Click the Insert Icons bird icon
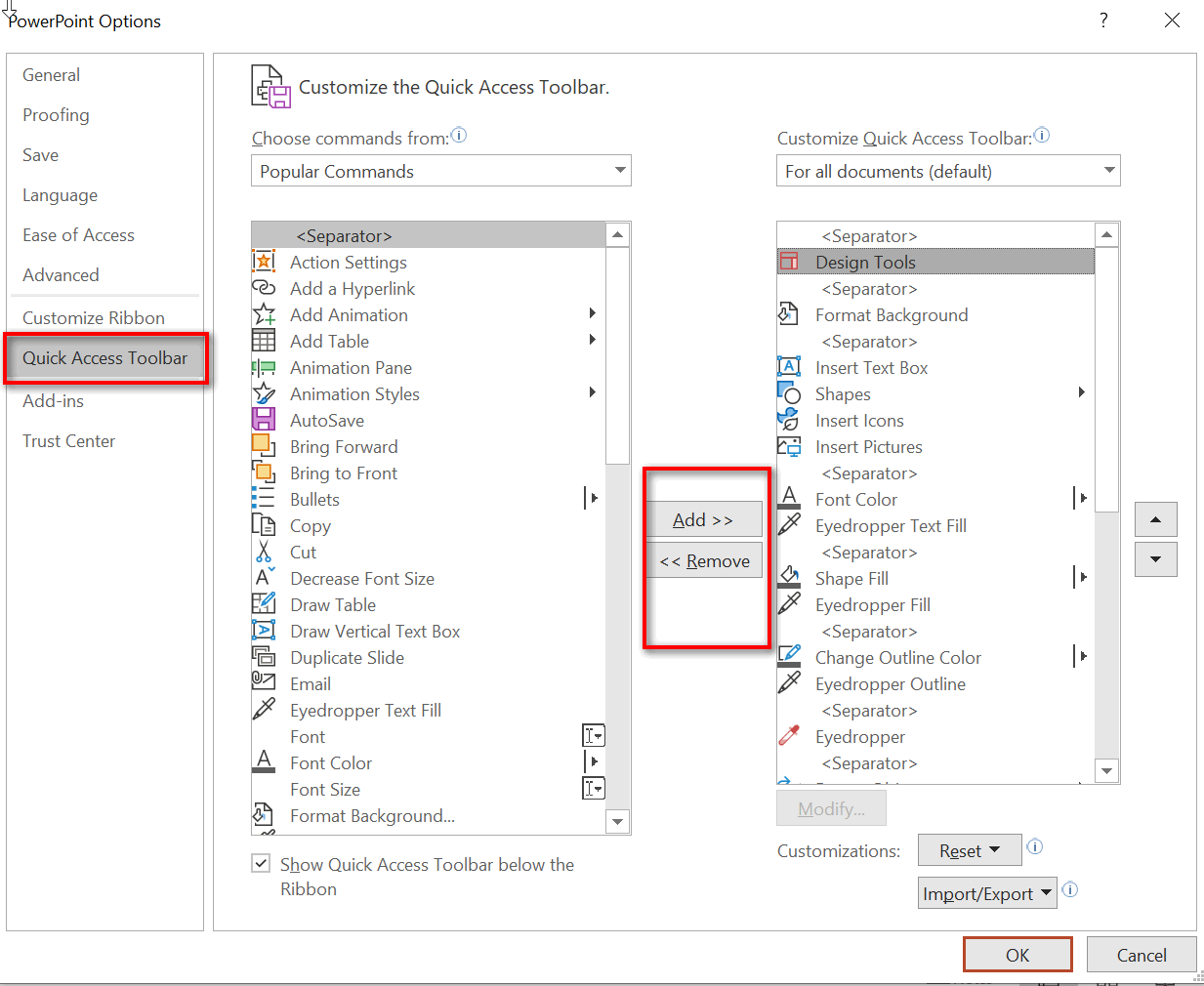 [x=789, y=420]
